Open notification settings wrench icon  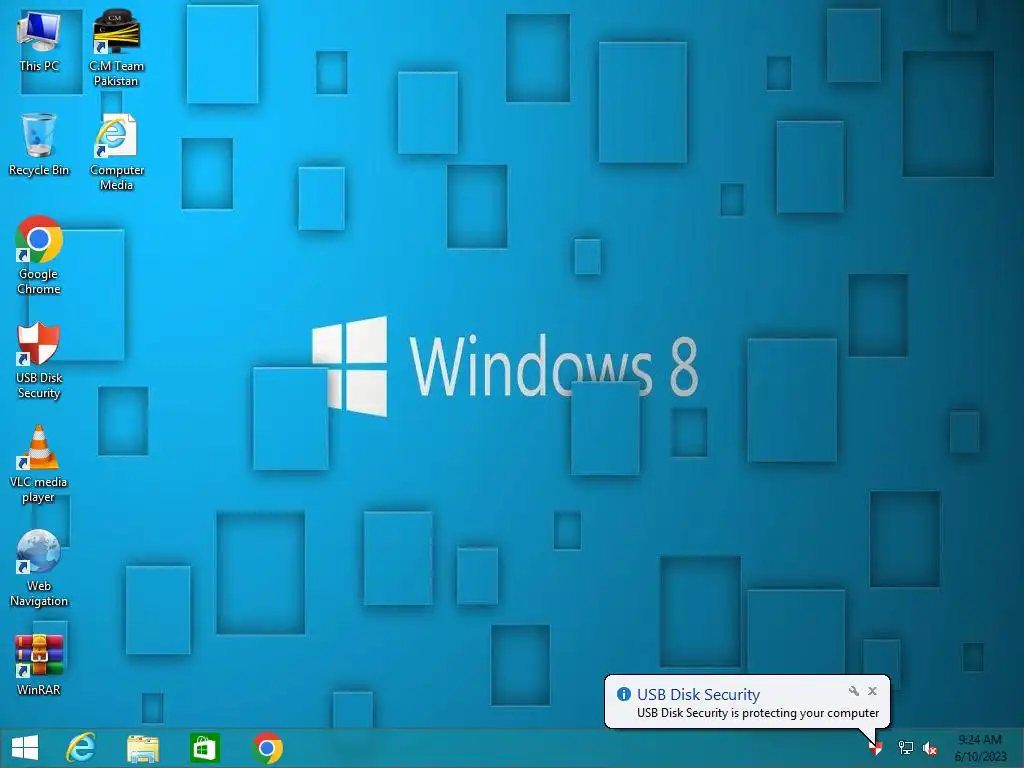(x=854, y=691)
